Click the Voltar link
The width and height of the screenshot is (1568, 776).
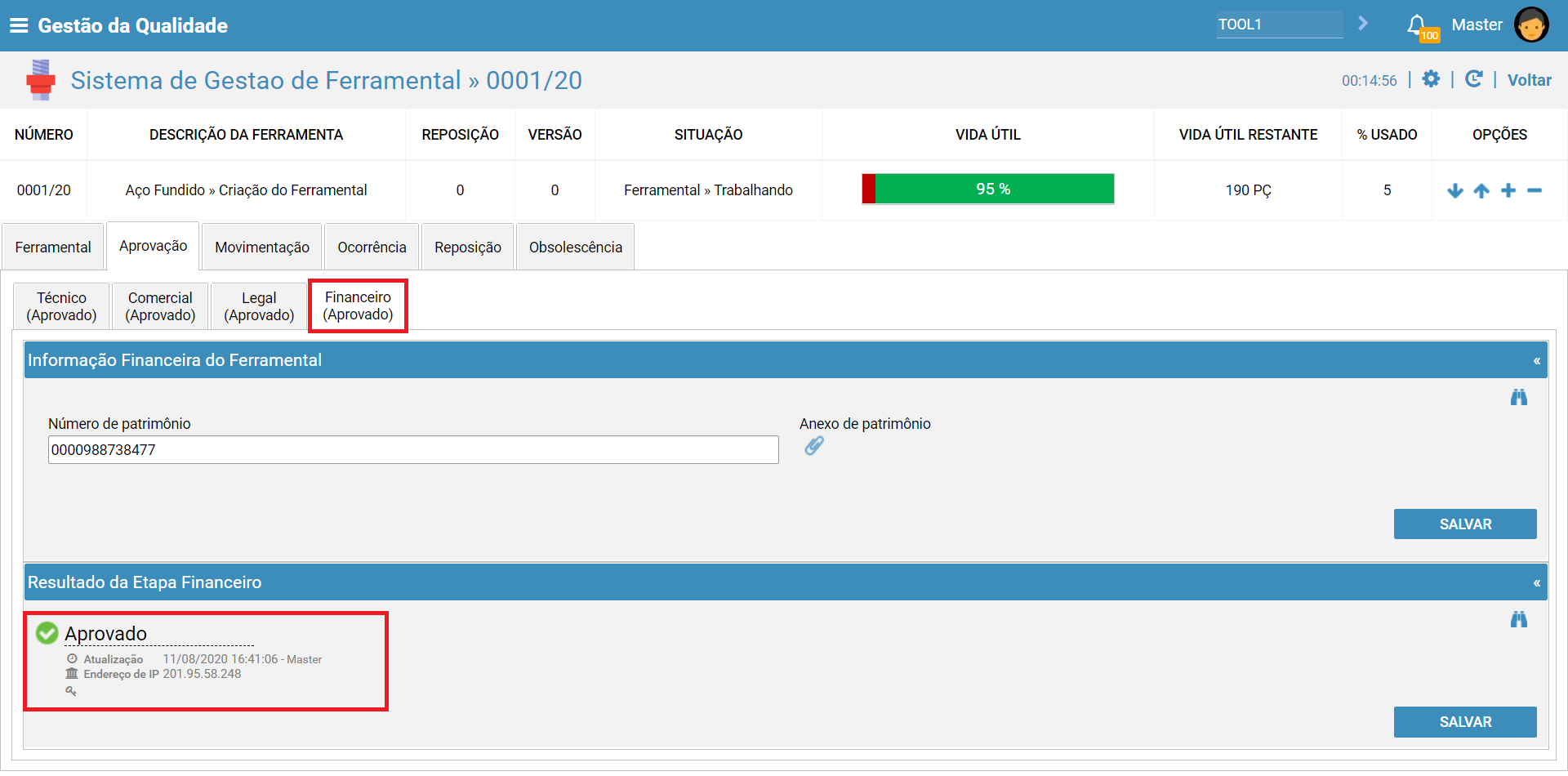pyautogui.click(x=1530, y=80)
